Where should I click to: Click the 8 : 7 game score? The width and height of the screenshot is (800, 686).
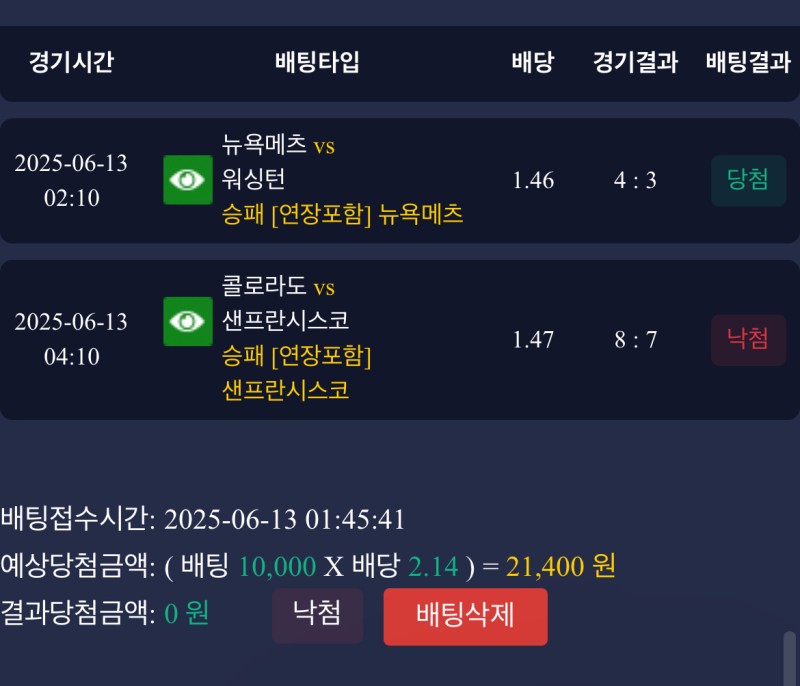tap(635, 340)
